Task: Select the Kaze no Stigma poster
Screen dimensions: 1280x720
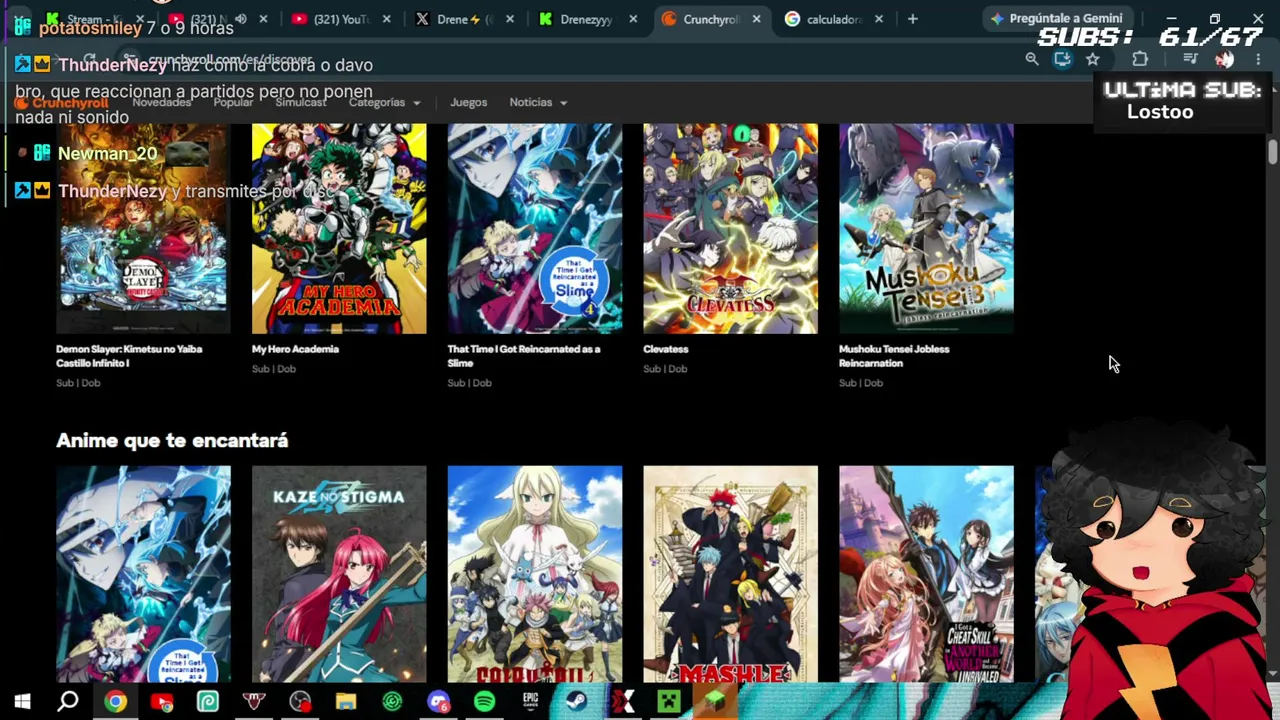Action: pyautogui.click(x=339, y=574)
